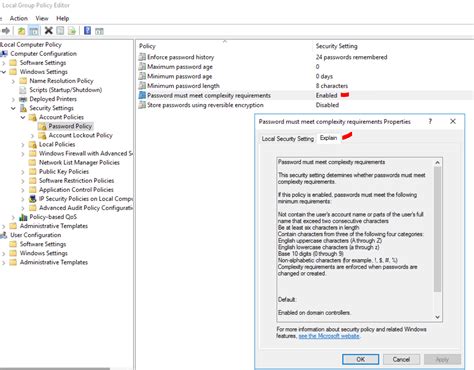474x370 pixels.
Task: Switch to the Local Security Setting tab
Action: coord(288,139)
